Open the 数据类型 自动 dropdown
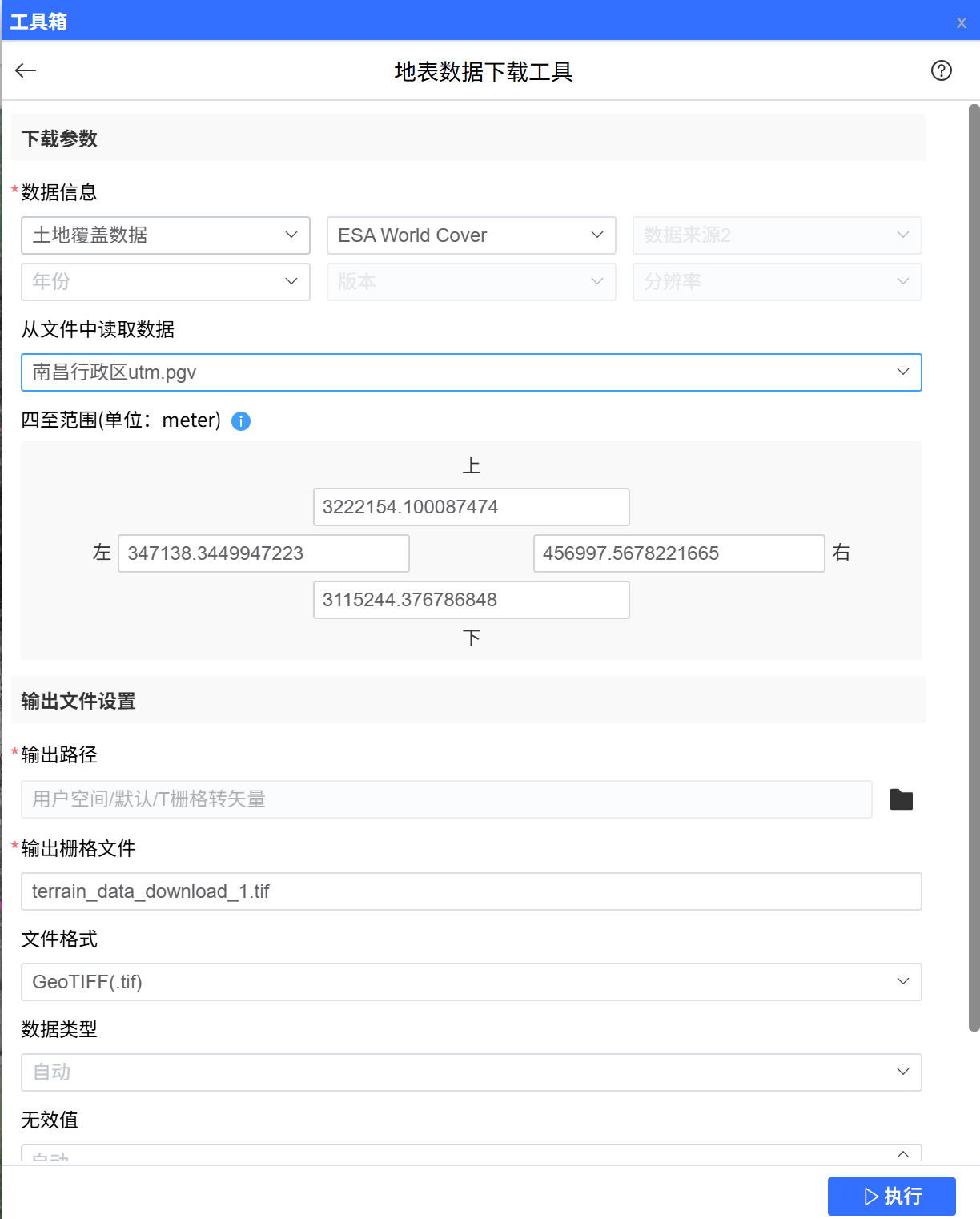Viewport: 980px width, 1219px height. tap(471, 1072)
